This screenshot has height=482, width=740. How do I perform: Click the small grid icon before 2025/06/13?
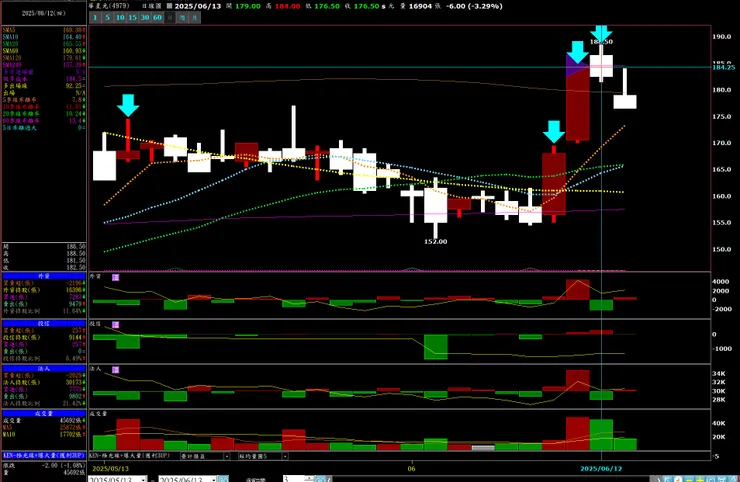(169, 6)
